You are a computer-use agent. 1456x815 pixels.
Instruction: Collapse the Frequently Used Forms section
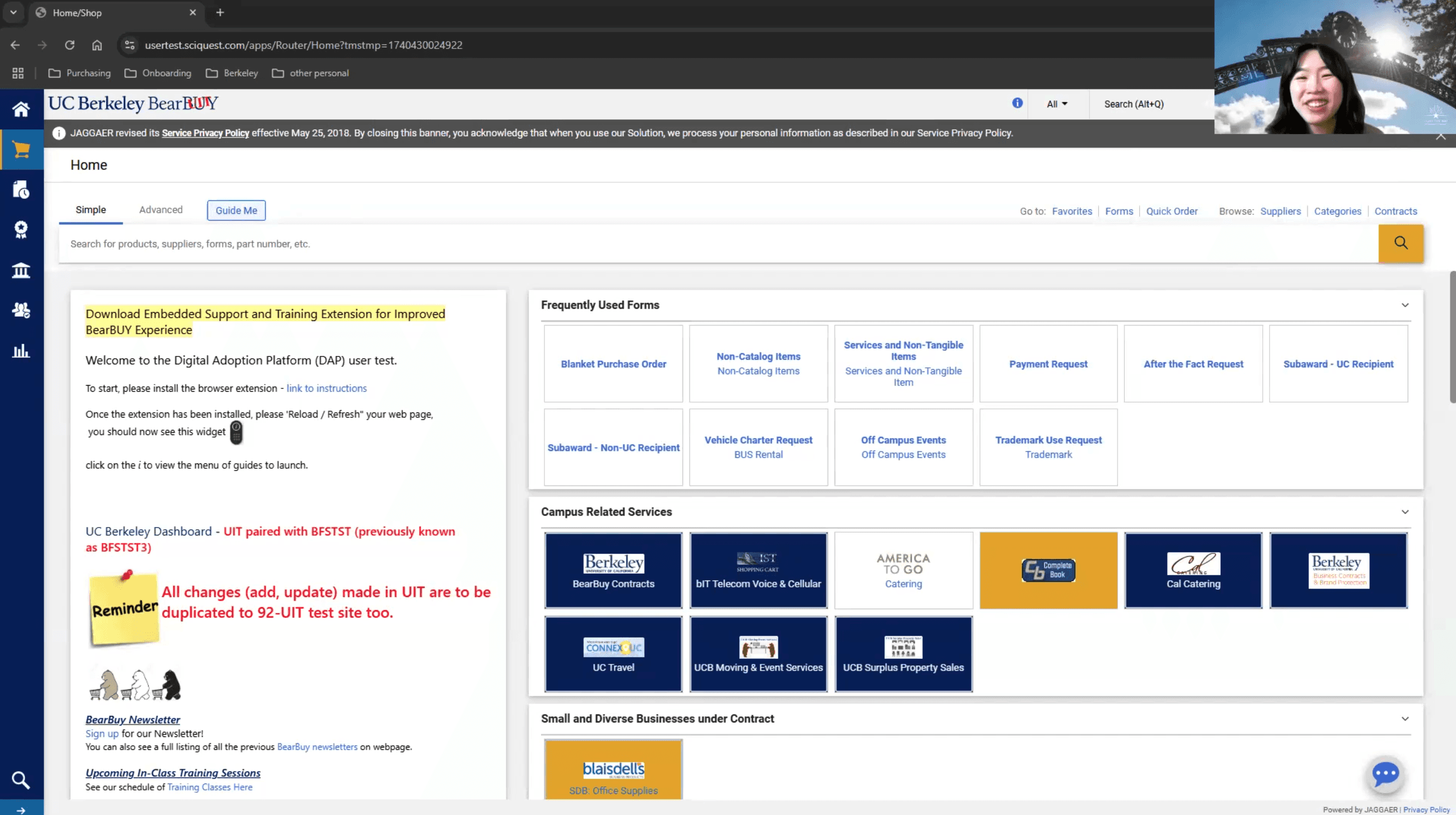tap(1405, 305)
